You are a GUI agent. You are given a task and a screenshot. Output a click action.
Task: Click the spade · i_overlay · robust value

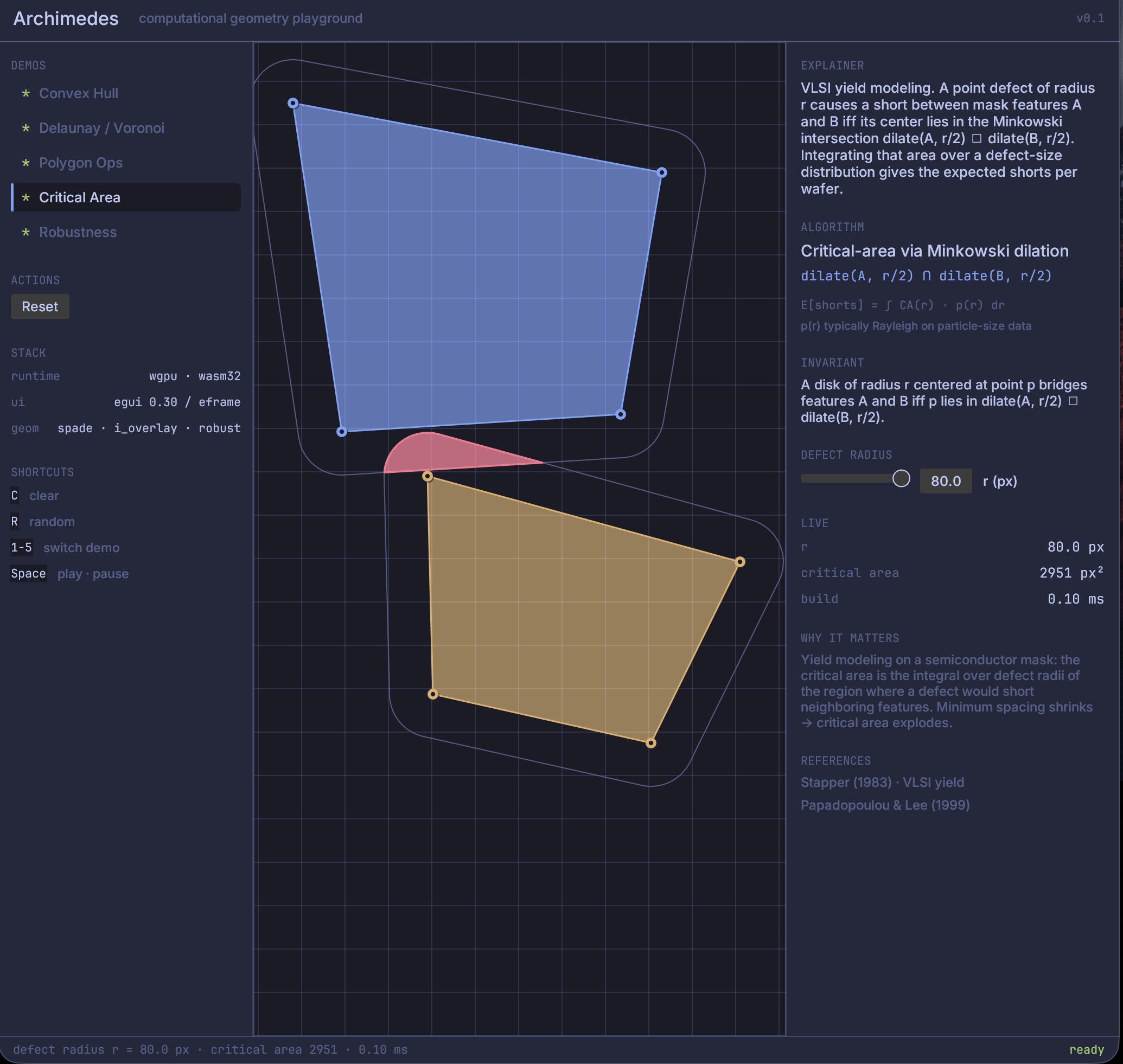(149, 428)
